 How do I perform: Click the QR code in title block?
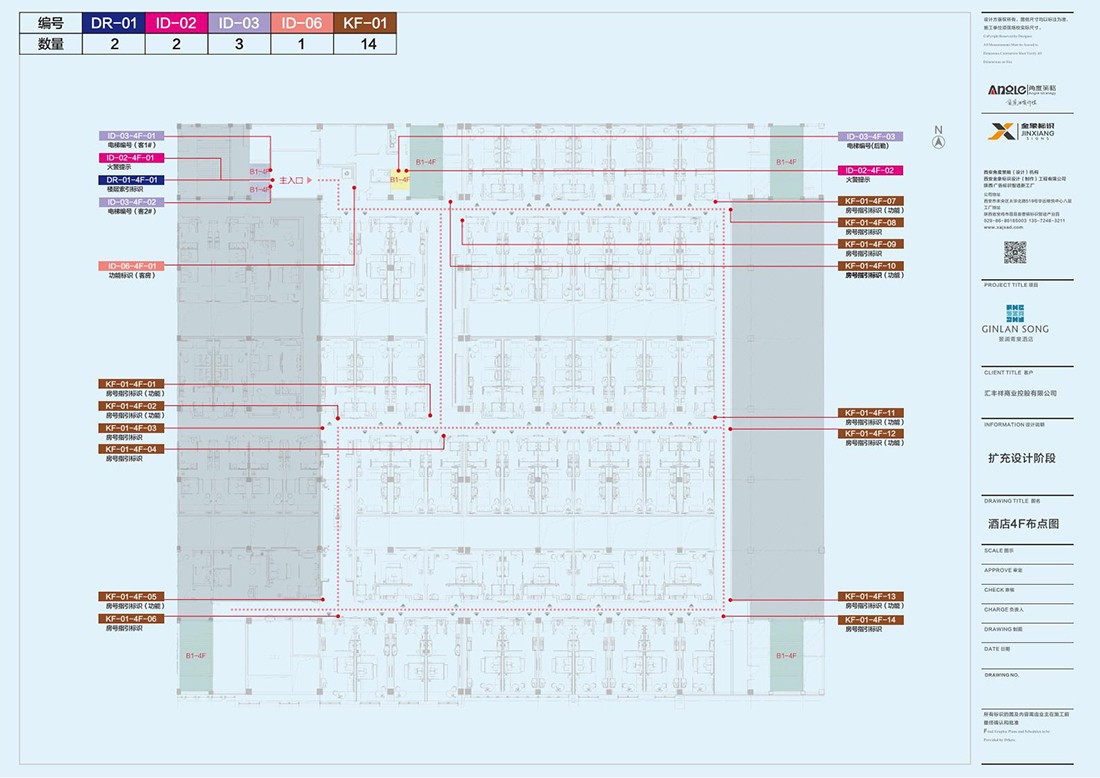[1015, 252]
